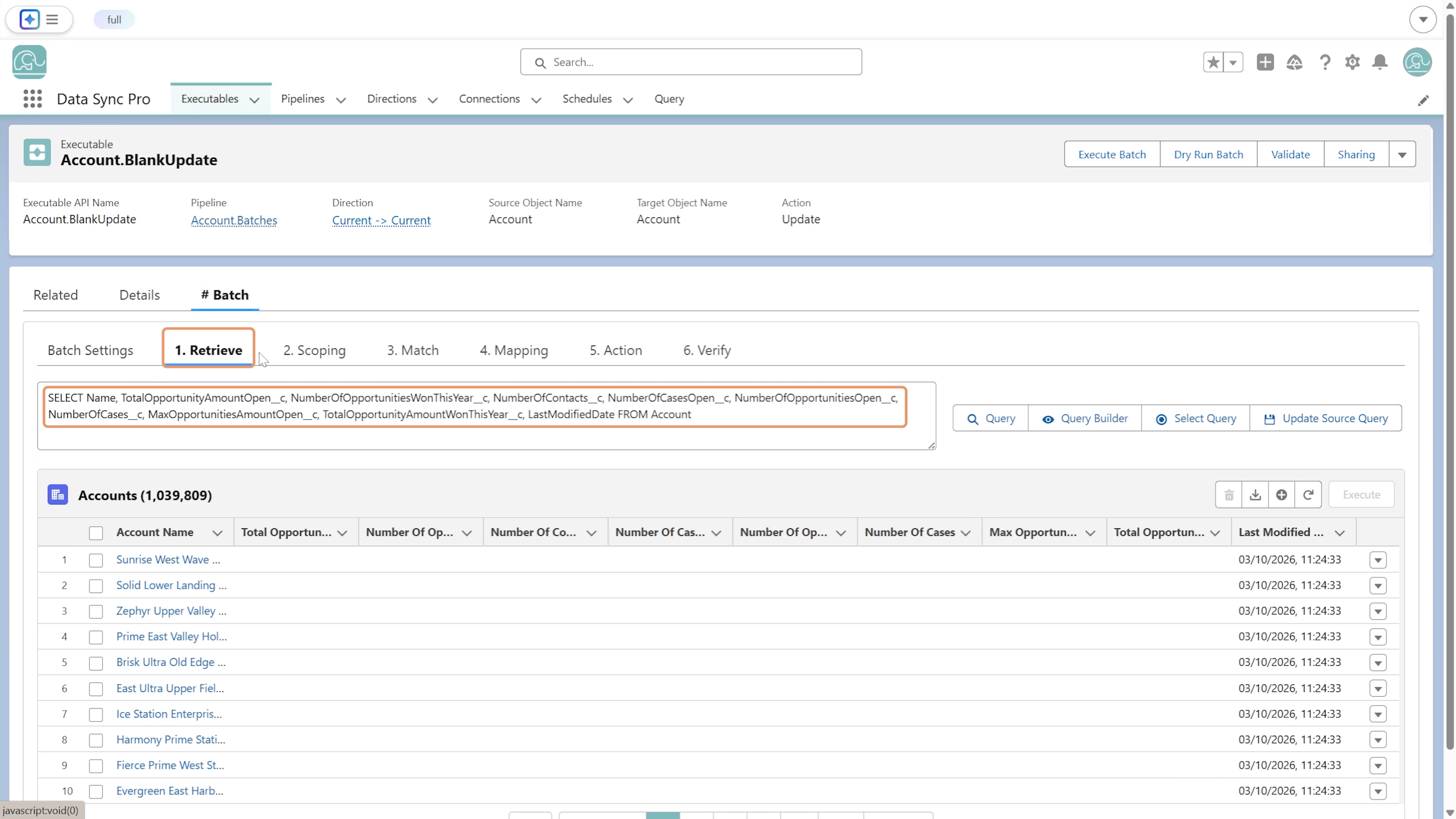This screenshot has height=819, width=1456.
Task: Open the App Launcher grid icon
Action: (32, 99)
